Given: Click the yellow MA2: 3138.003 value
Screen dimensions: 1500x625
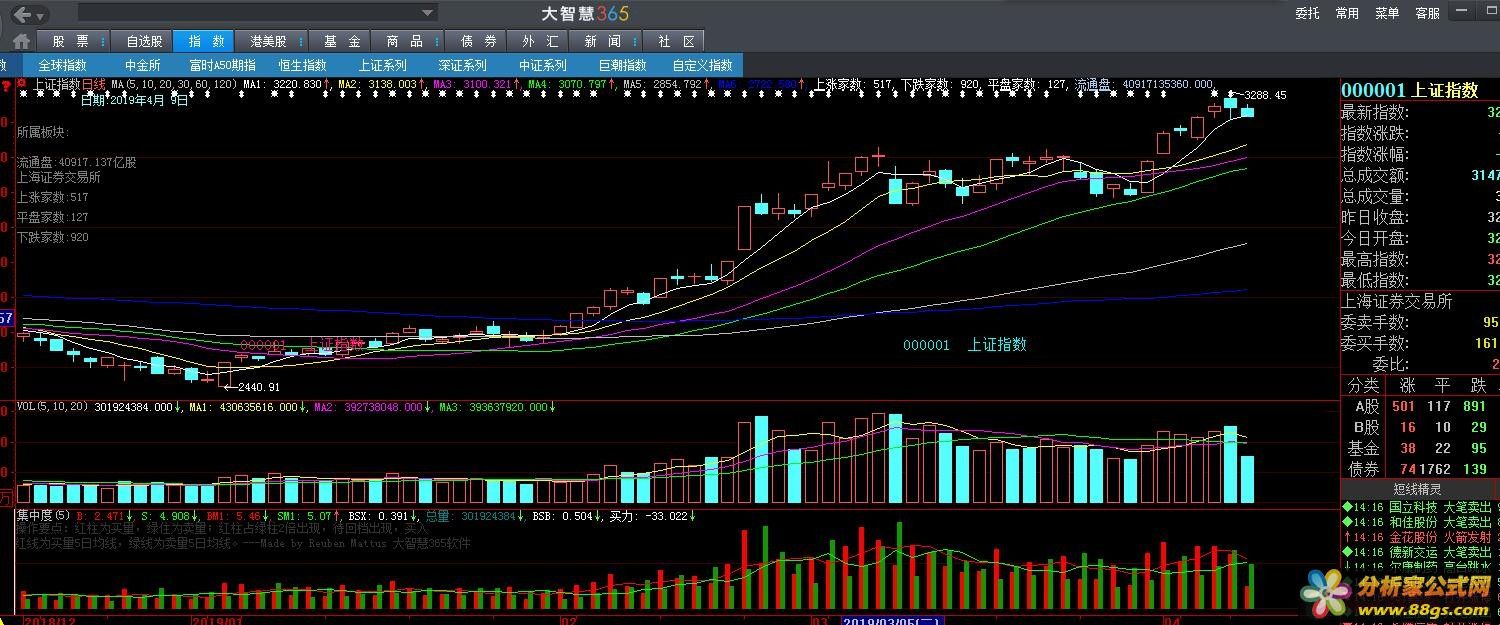Looking at the screenshot, I should [x=377, y=84].
